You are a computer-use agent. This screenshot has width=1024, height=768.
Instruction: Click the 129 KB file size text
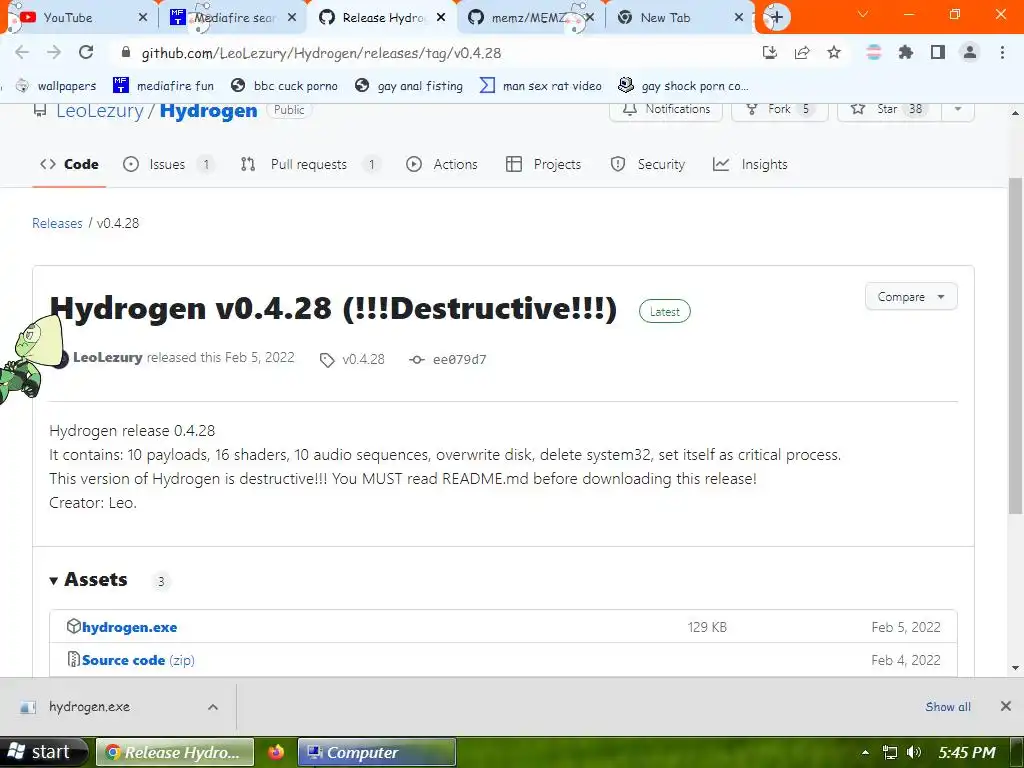(707, 627)
